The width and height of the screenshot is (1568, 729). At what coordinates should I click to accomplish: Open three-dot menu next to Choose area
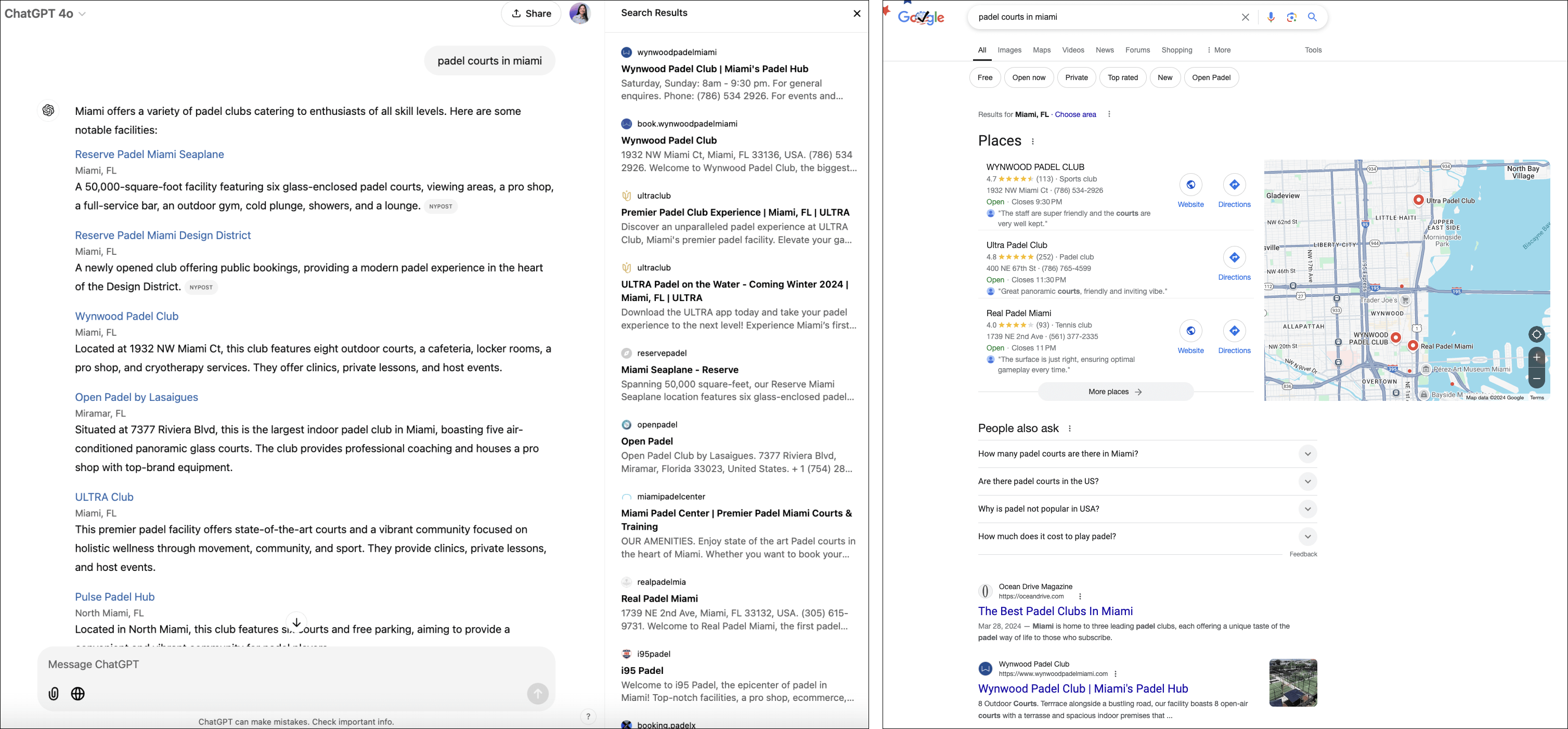[1109, 114]
